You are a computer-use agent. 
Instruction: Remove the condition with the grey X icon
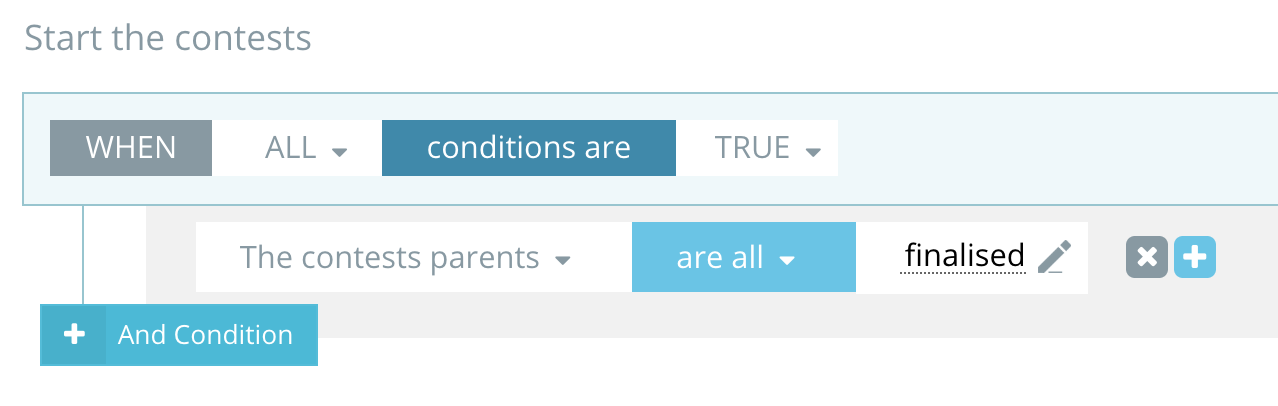point(1147,258)
